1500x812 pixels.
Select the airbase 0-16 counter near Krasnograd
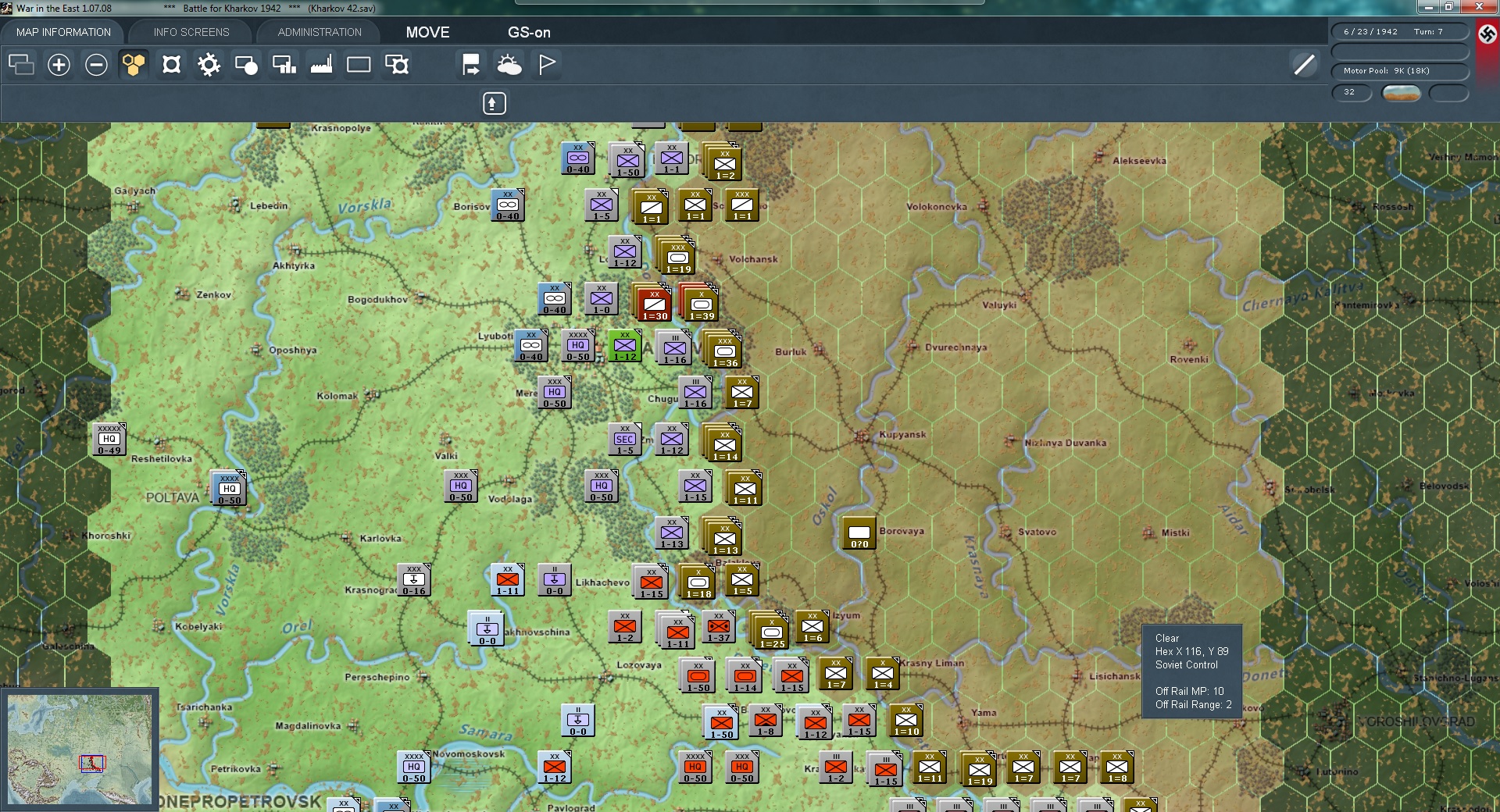point(414,580)
